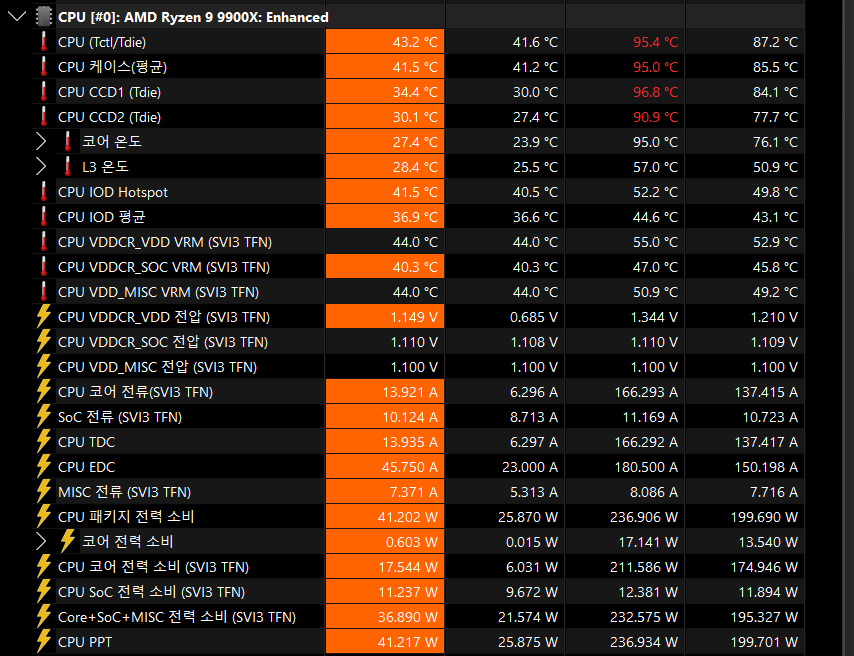Expand the 코어 전력 소비 row
The width and height of the screenshot is (854, 656).
(41, 542)
